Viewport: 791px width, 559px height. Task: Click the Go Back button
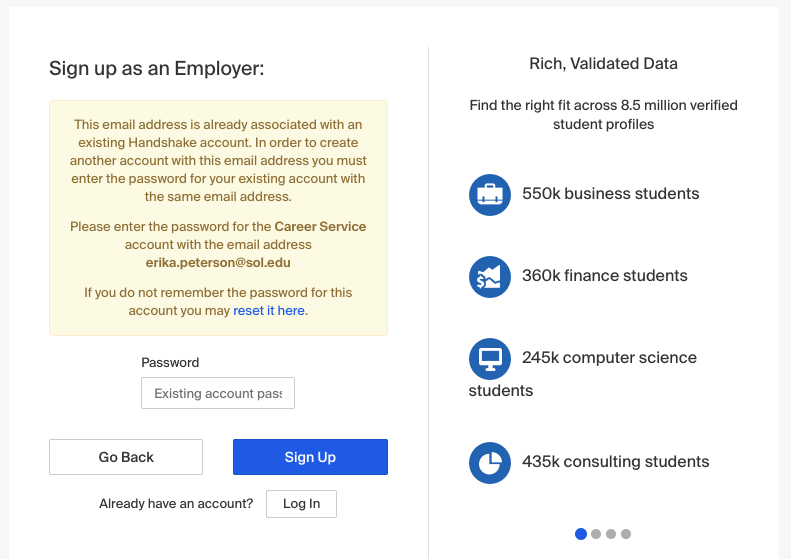[126, 457]
